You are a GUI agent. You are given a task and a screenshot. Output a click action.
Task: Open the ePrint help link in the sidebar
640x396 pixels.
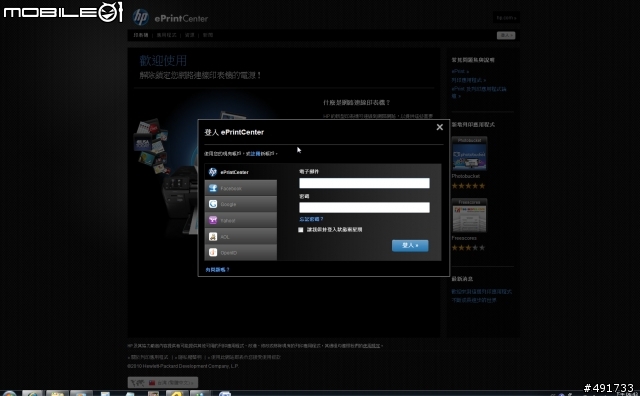460,71
